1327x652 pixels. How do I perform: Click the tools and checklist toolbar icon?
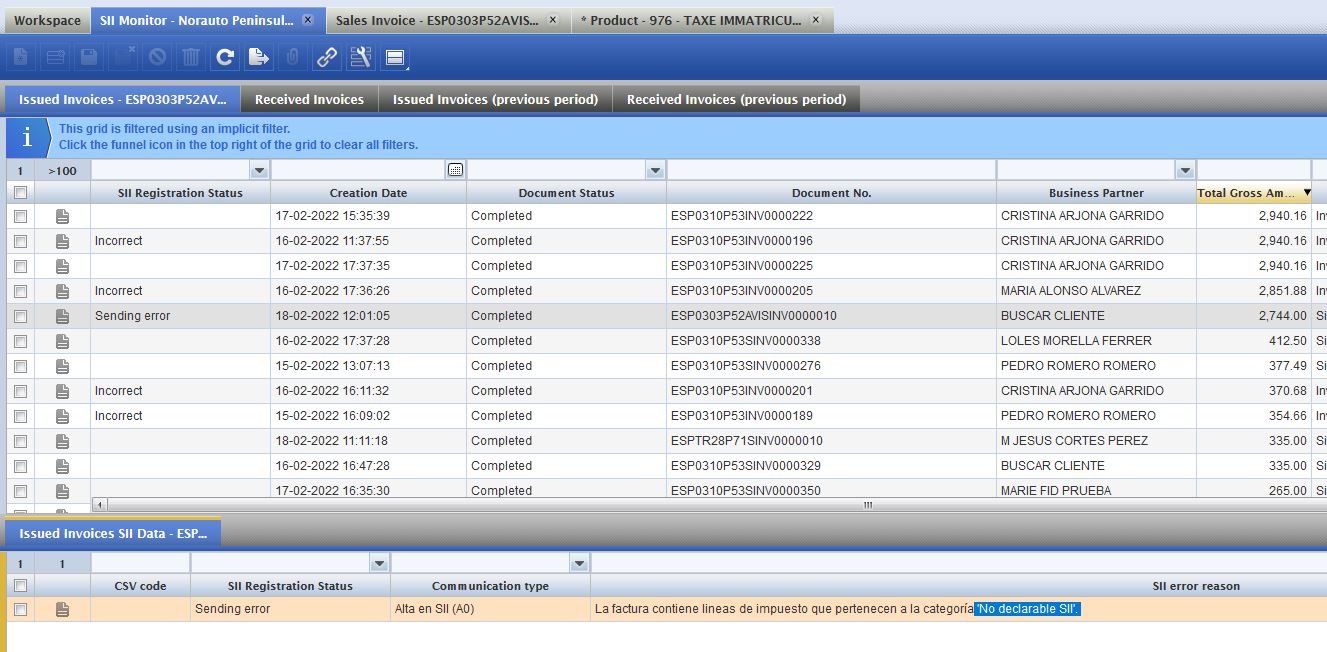click(x=361, y=58)
